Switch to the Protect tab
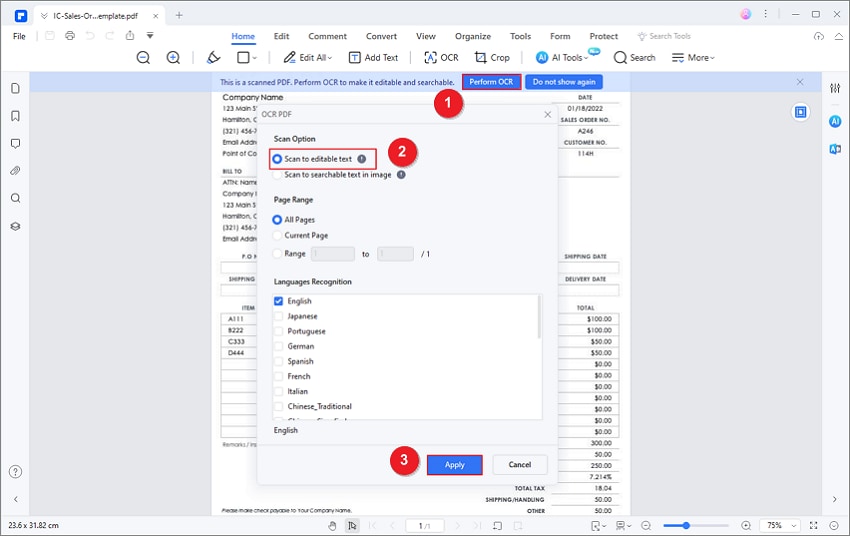The image size is (850, 536). tap(603, 36)
